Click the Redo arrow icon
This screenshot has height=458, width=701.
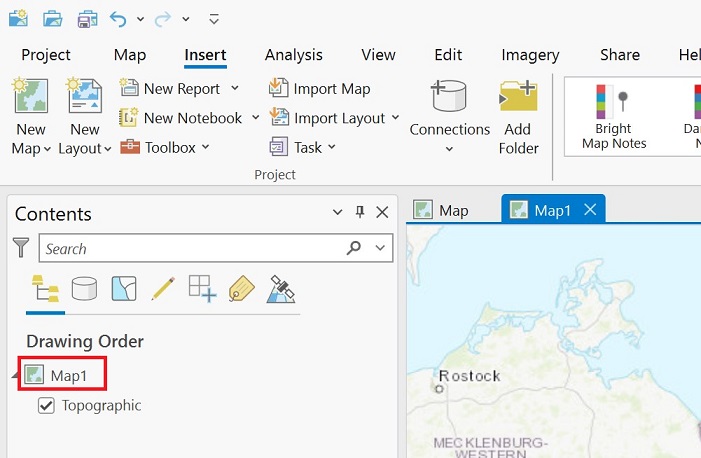(x=163, y=19)
